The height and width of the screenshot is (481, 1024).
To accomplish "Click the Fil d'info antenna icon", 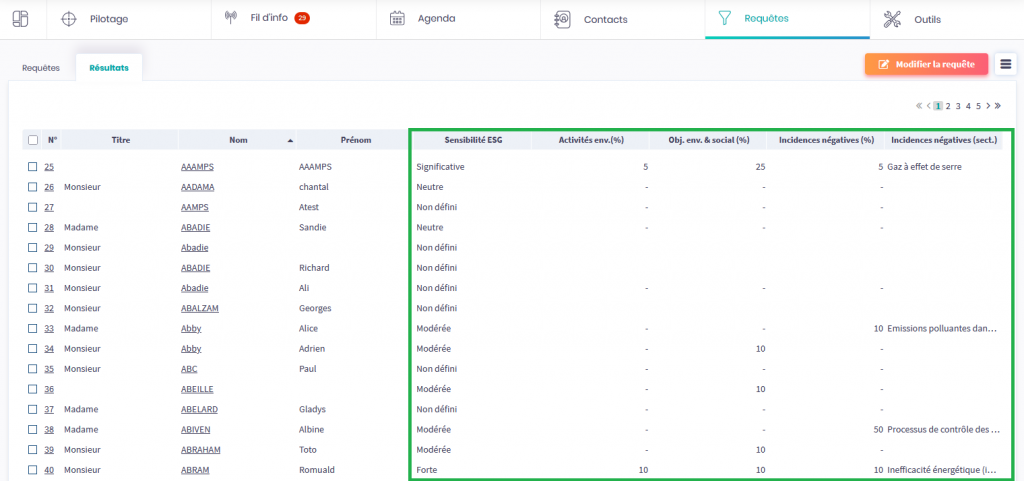I will [x=230, y=19].
